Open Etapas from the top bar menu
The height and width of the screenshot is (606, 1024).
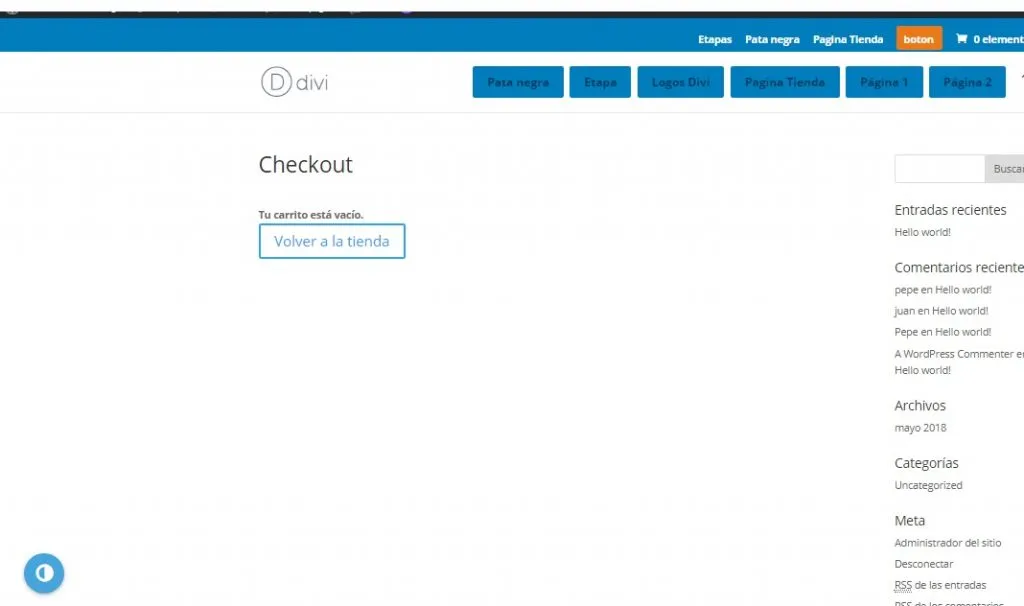tap(714, 39)
